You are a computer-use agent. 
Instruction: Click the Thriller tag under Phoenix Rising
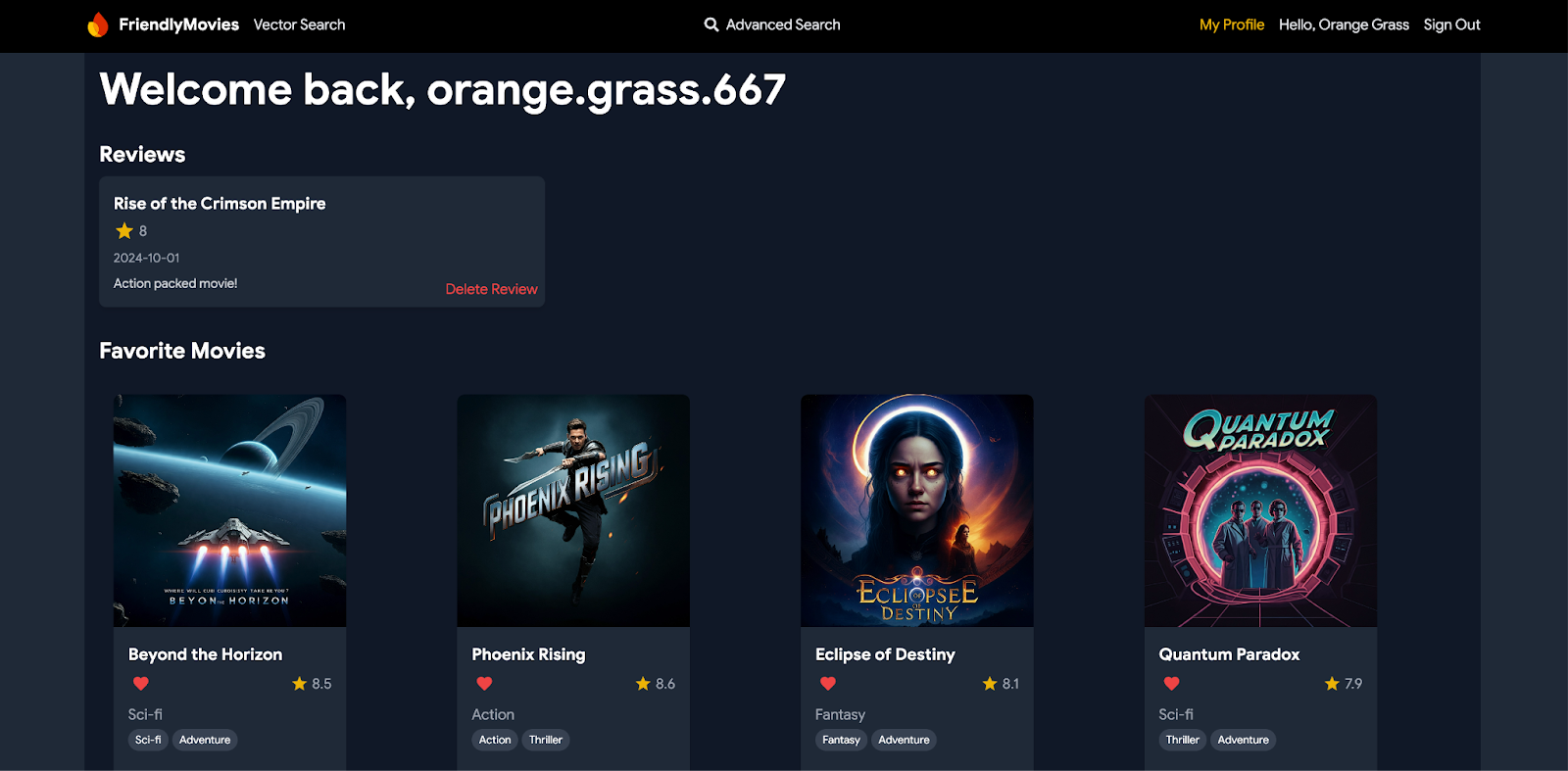(x=545, y=740)
